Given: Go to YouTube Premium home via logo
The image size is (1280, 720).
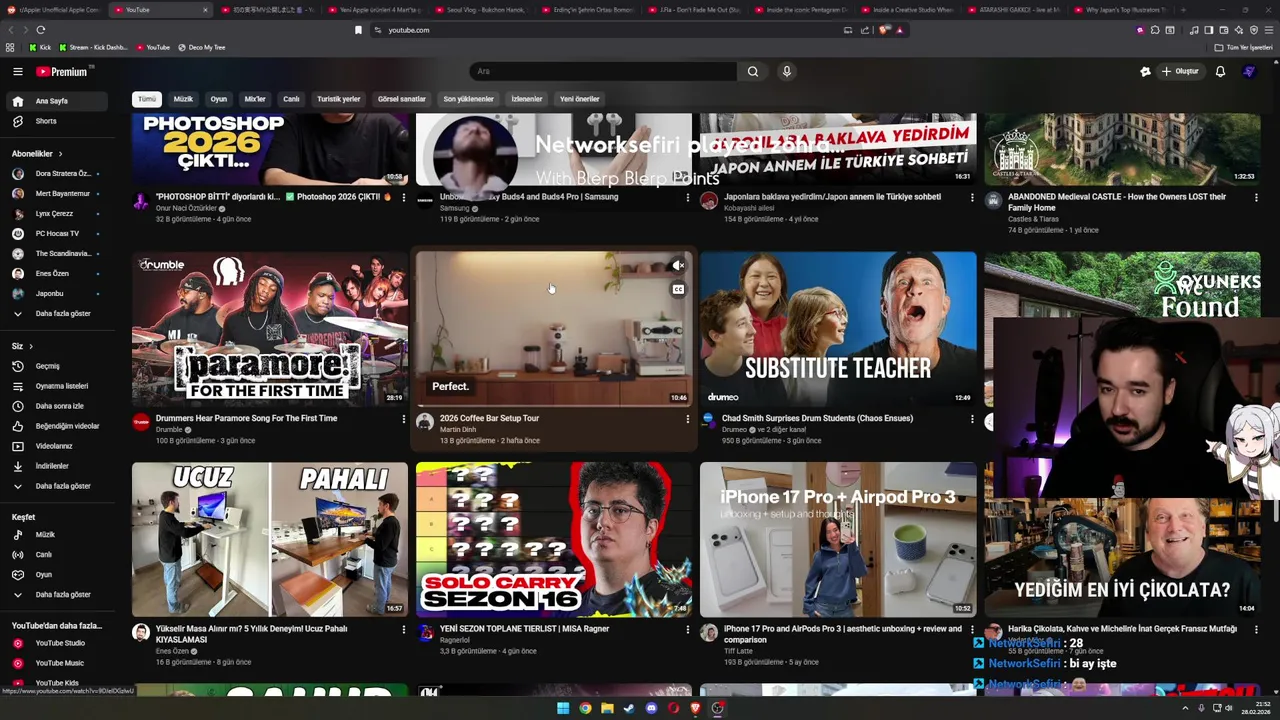Looking at the screenshot, I should coord(63,71).
